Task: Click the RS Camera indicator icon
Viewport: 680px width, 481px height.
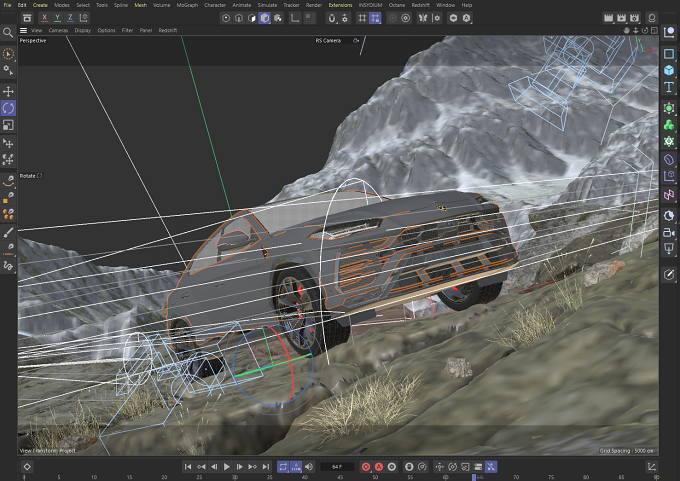Action: click(356, 40)
